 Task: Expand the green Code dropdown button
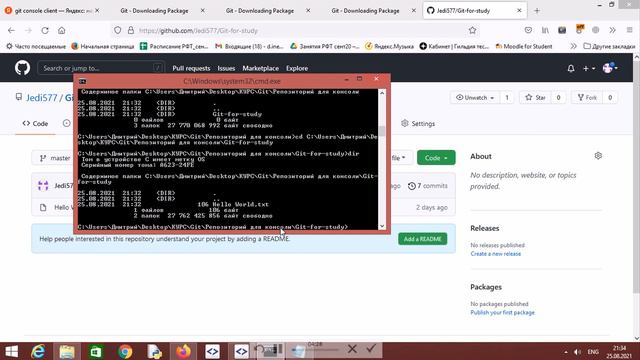tap(436, 158)
